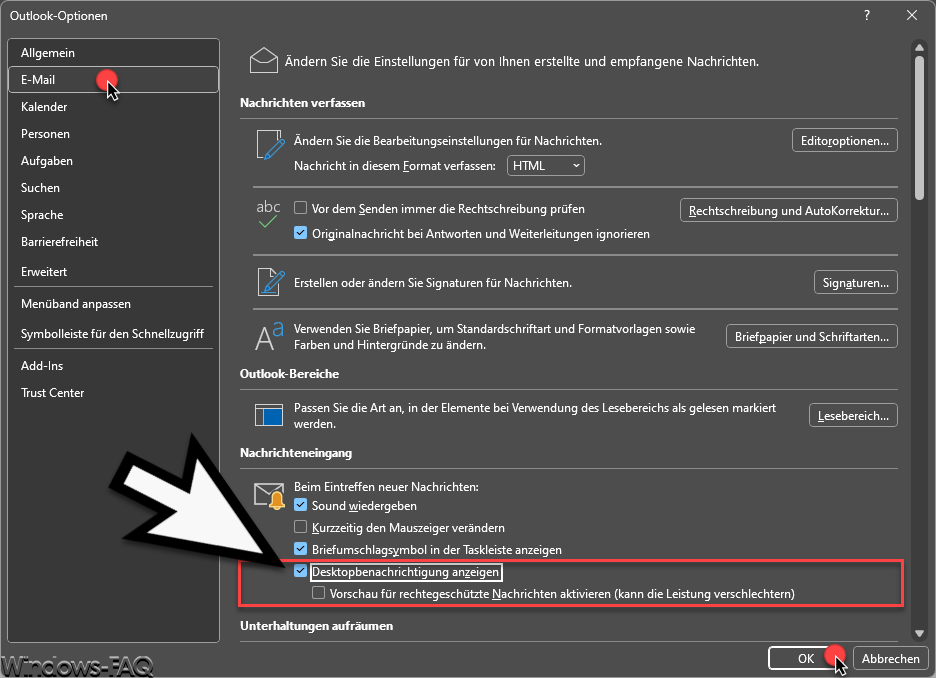Click the 'Lesebereich...' button
The image size is (936, 678).
click(x=853, y=415)
